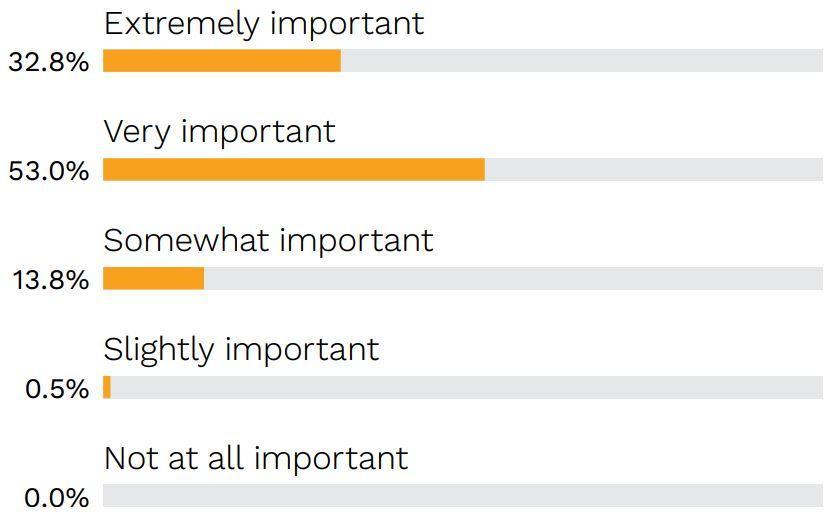Select the Somewhat important label
The image size is (834, 521).
(x=269, y=241)
